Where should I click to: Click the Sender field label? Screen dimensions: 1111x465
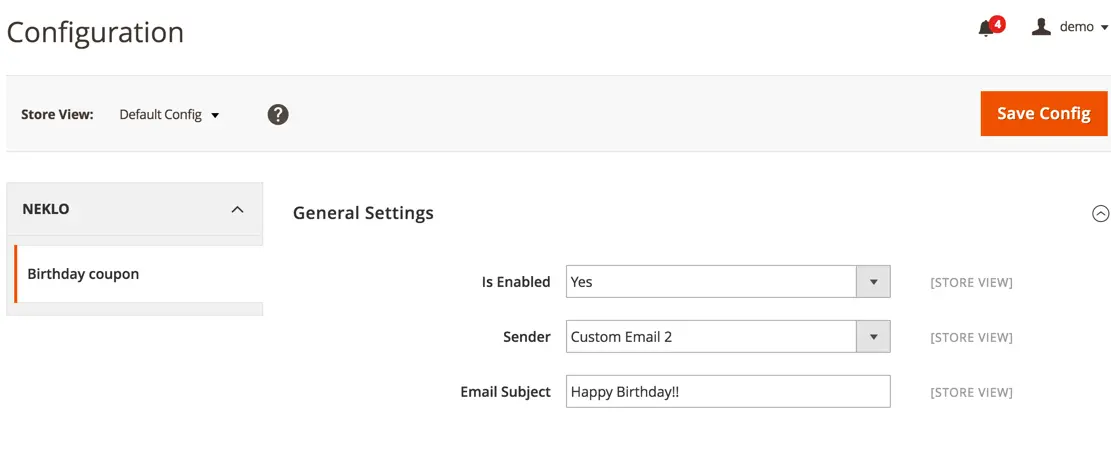[x=526, y=337]
